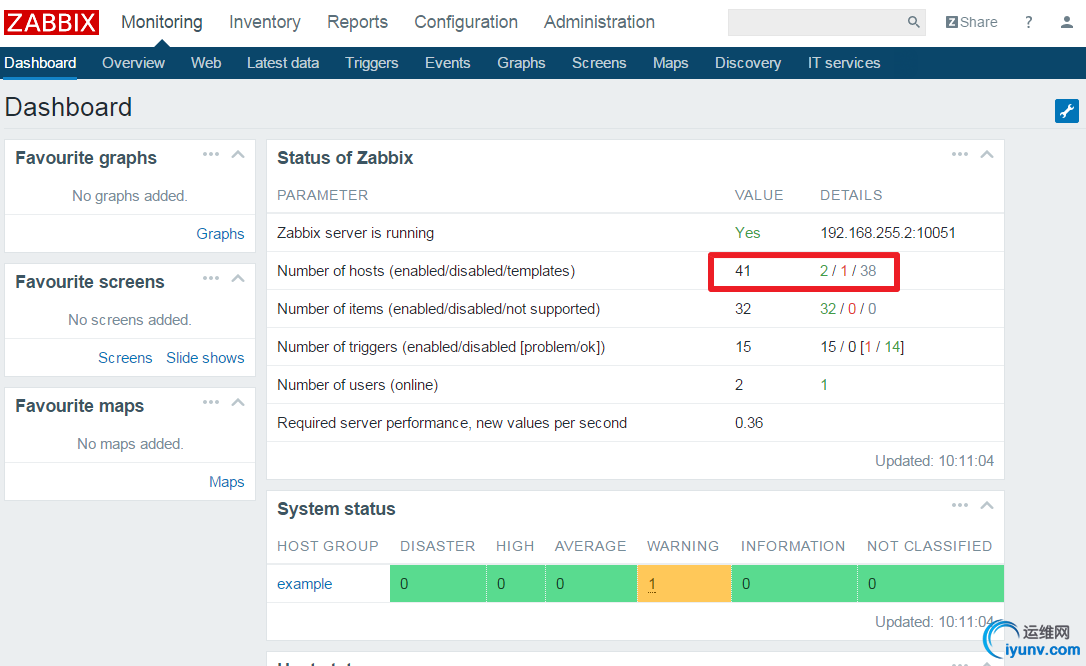The height and width of the screenshot is (666, 1086).
Task: Open the Share link icon
Action: pyautogui.click(x=971, y=22)
